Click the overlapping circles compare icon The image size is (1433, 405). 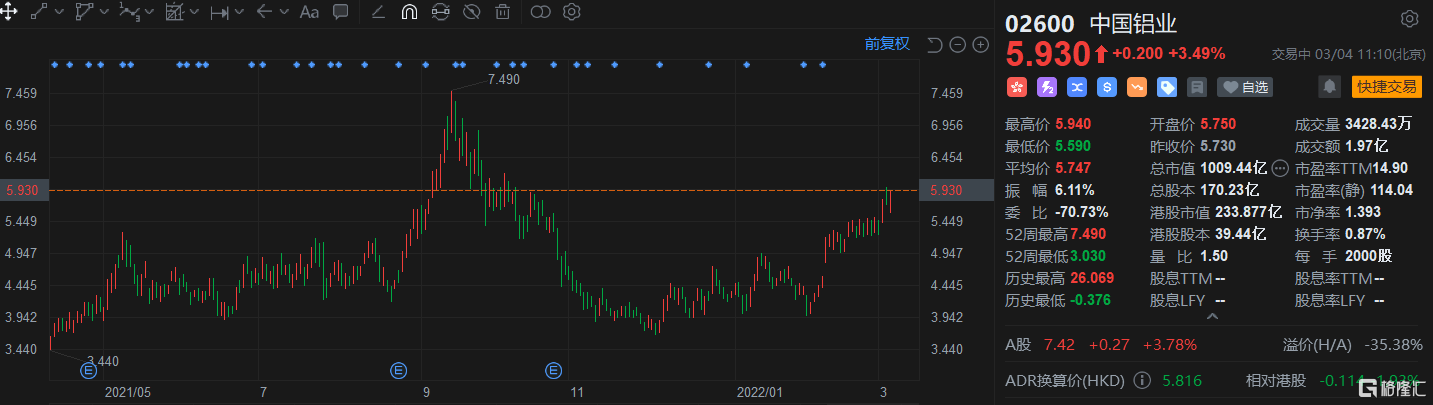(x=541, y=12)
